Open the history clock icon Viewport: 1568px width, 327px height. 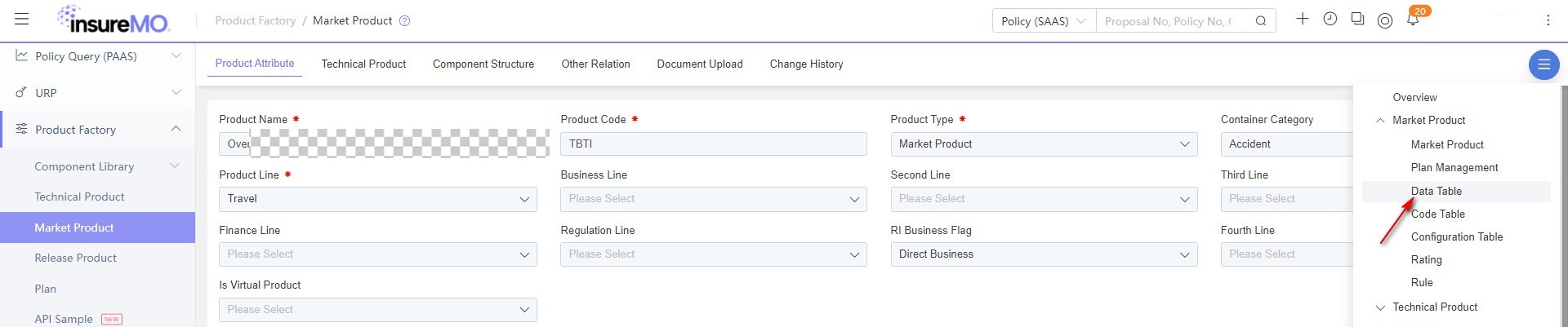pos(1330,19)
